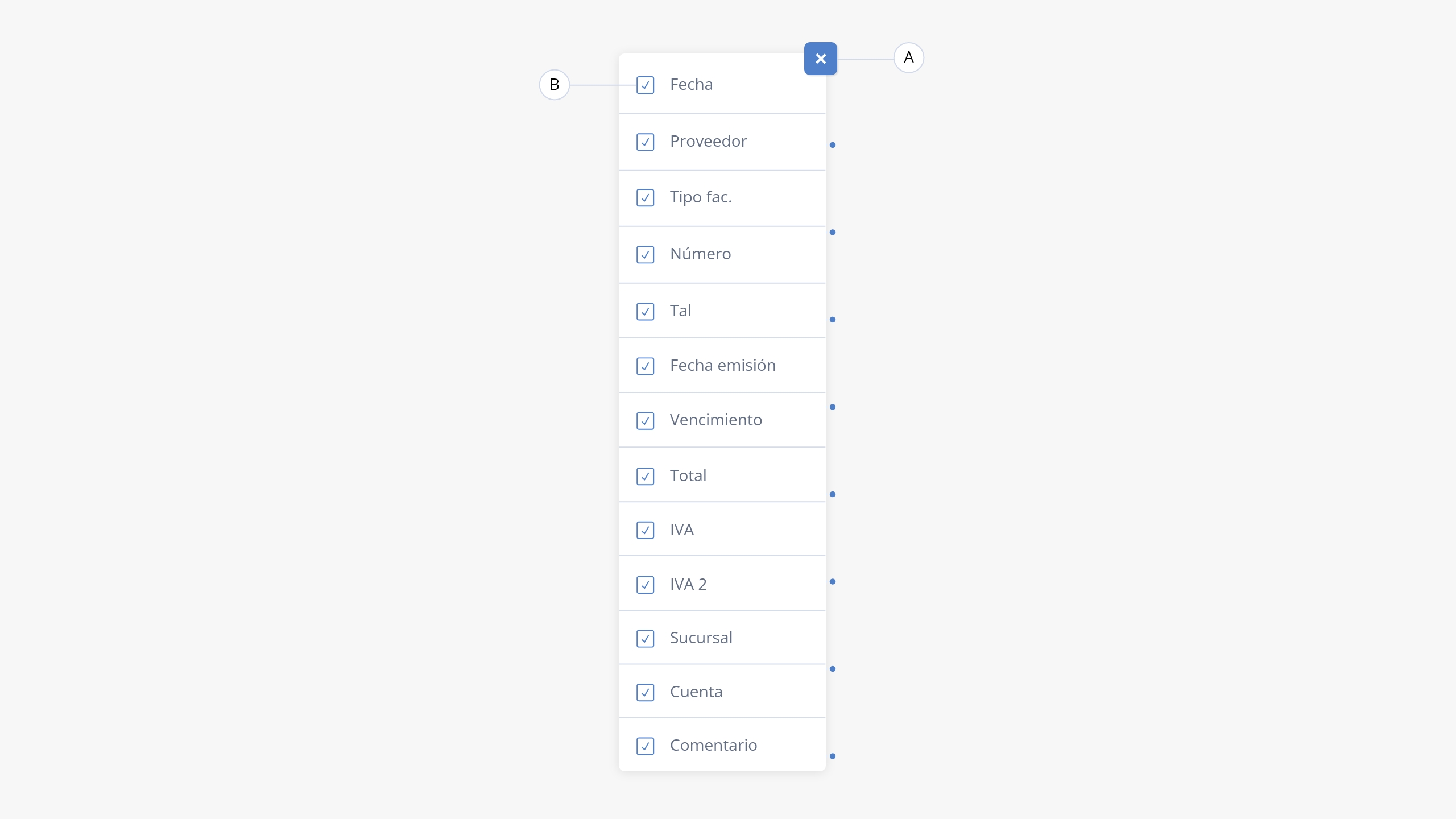Toggle the Proveedor column checkbox
Screen dimensions: 1456x819
click(x=645, y=142)
